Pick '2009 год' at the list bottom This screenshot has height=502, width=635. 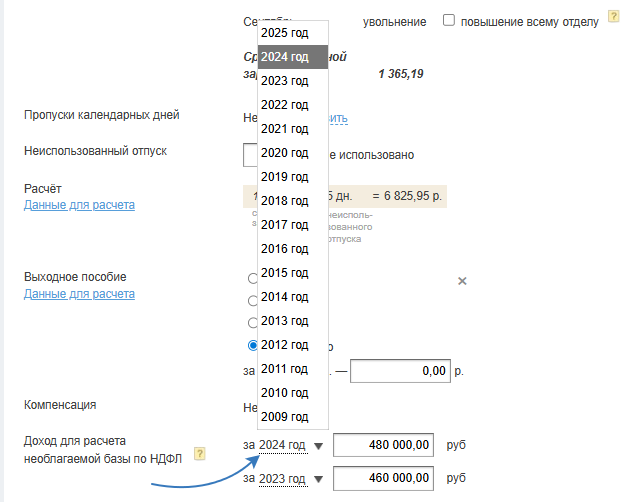pos(285,416)
